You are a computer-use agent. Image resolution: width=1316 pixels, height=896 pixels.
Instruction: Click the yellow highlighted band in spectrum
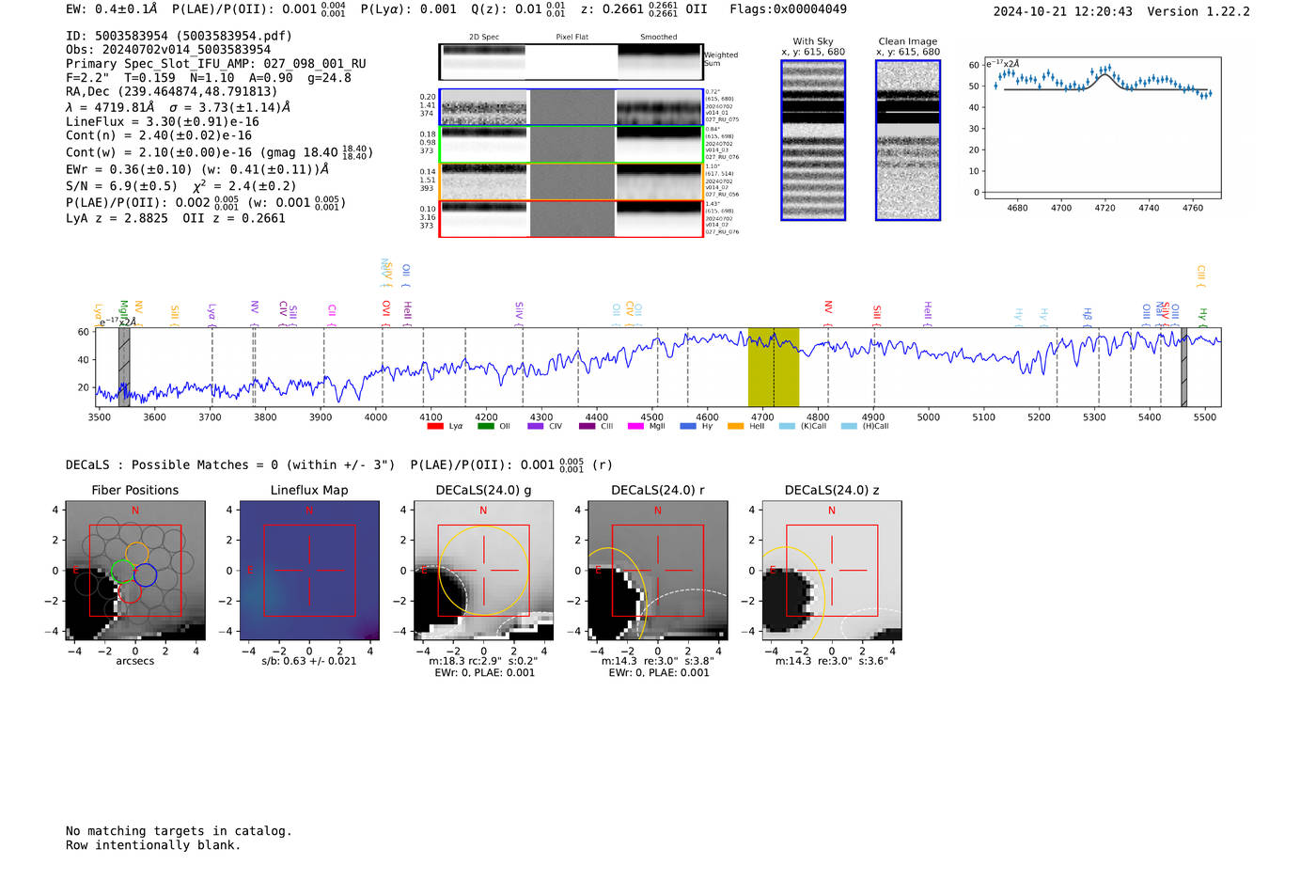[774, 367]
